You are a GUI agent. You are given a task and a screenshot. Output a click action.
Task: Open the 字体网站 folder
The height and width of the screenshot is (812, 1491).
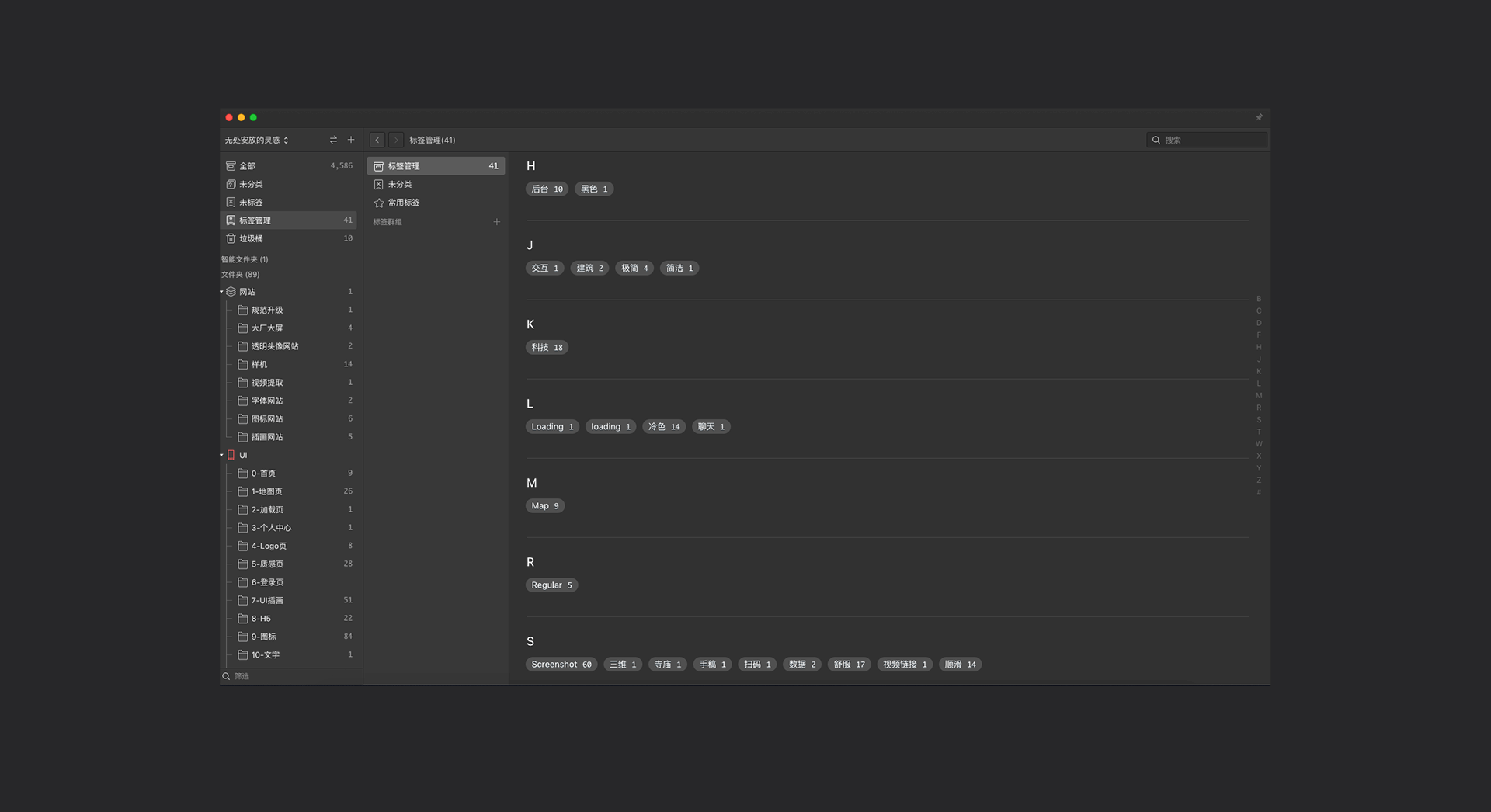[288, 401]
